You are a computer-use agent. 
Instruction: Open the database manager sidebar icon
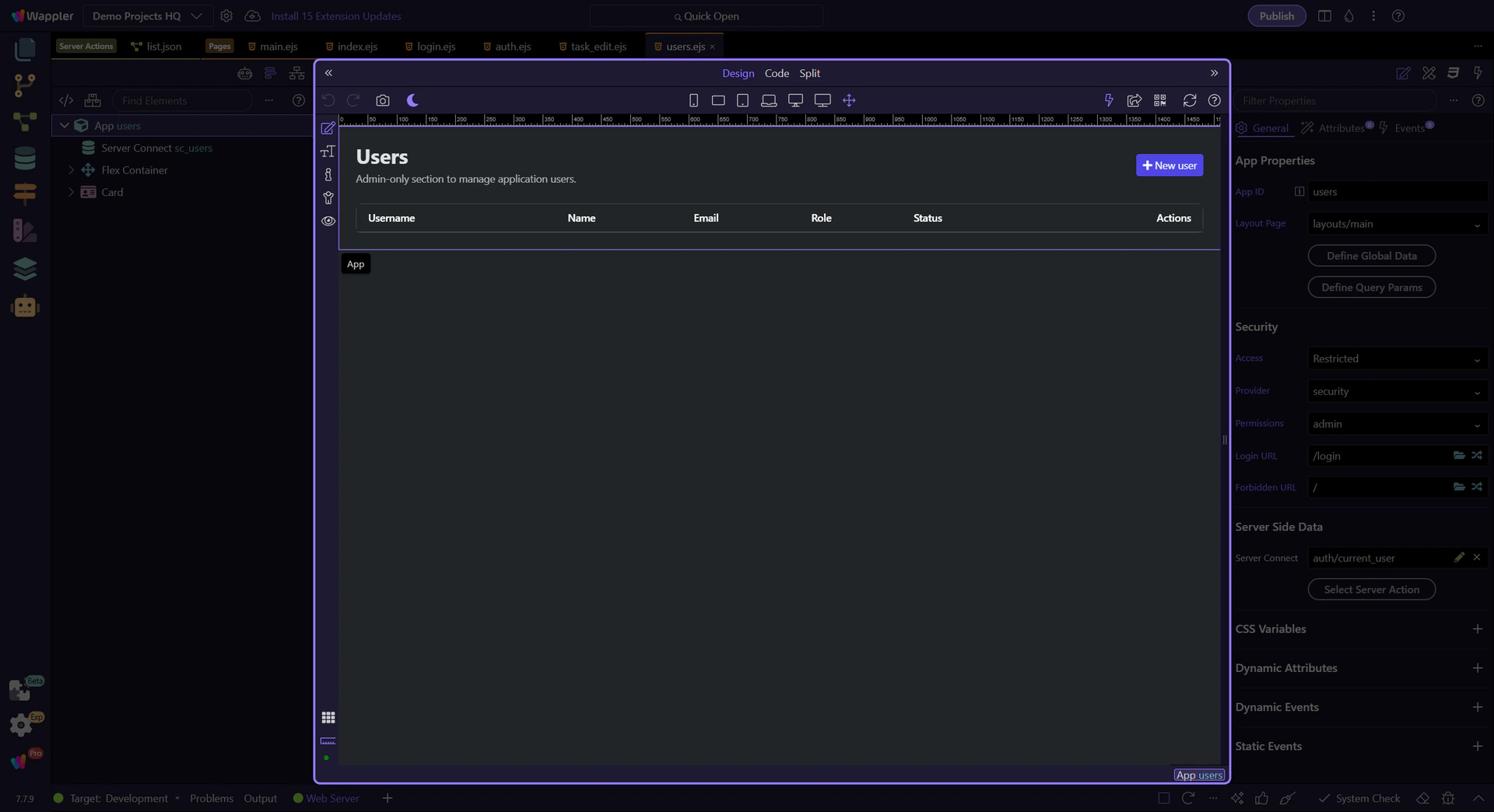(x=25, y=158)
